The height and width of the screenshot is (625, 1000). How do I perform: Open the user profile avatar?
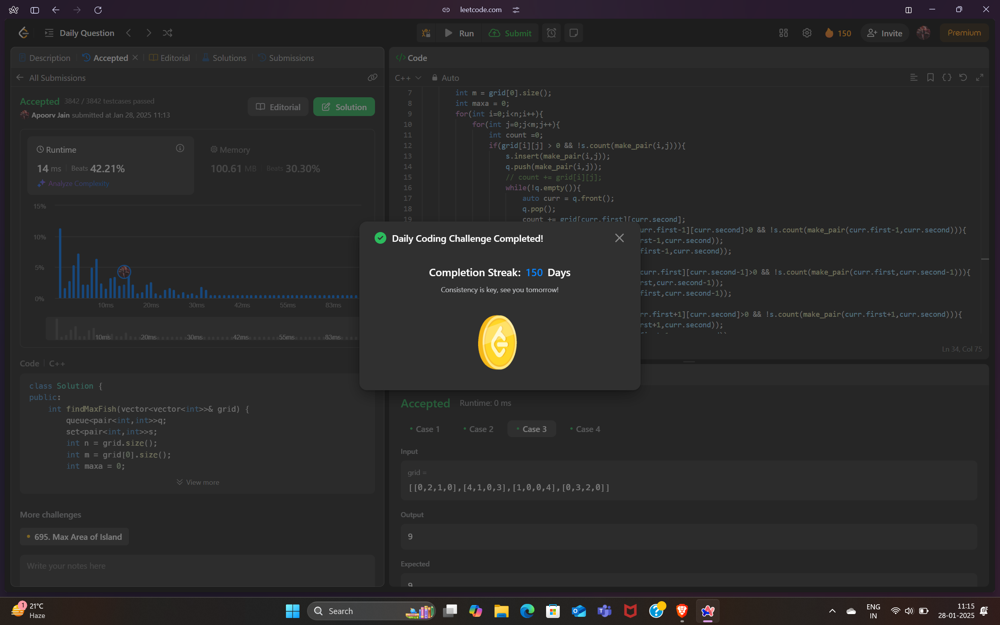(923, 33)
